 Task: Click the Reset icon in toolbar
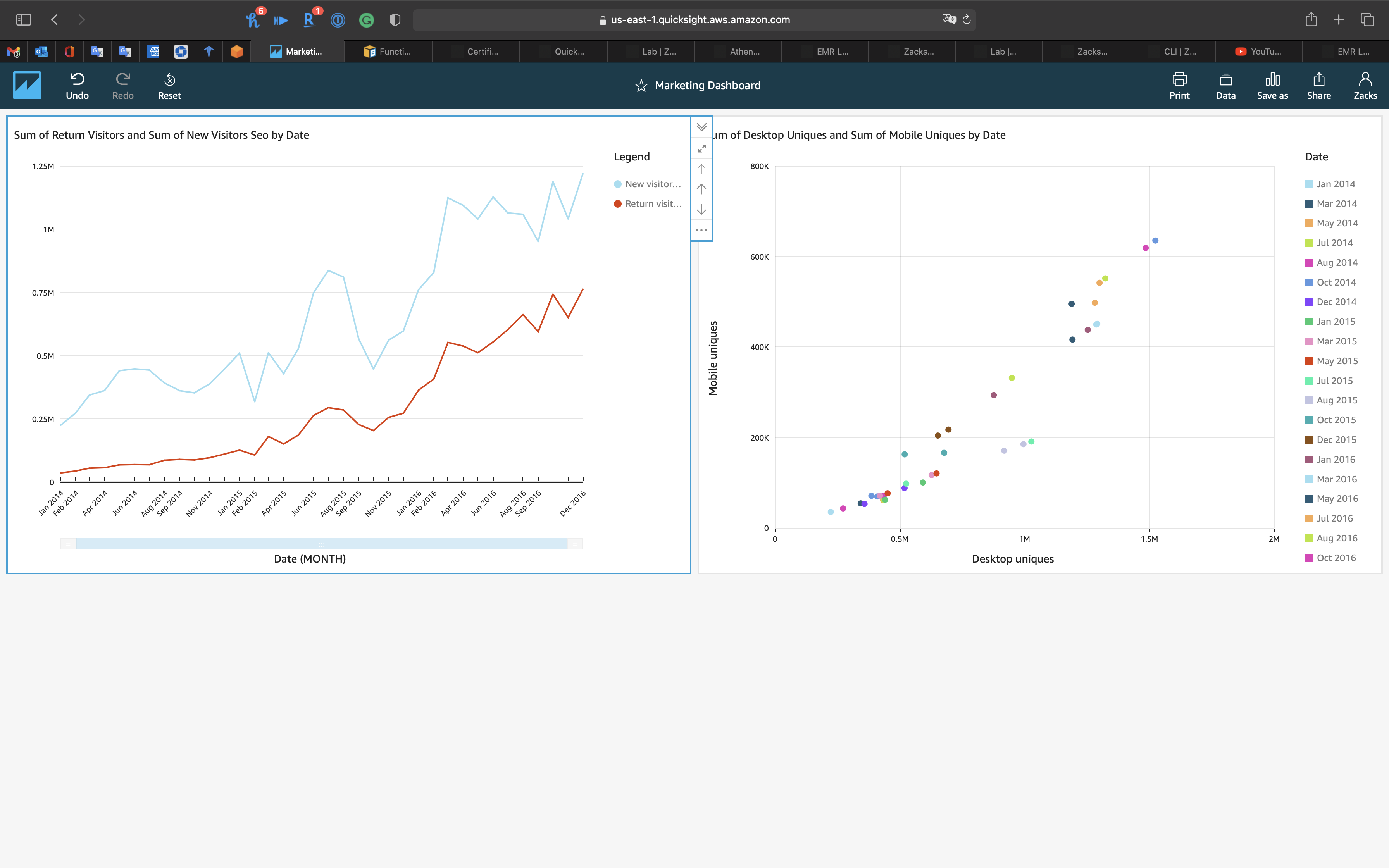[x=169, y=79]
